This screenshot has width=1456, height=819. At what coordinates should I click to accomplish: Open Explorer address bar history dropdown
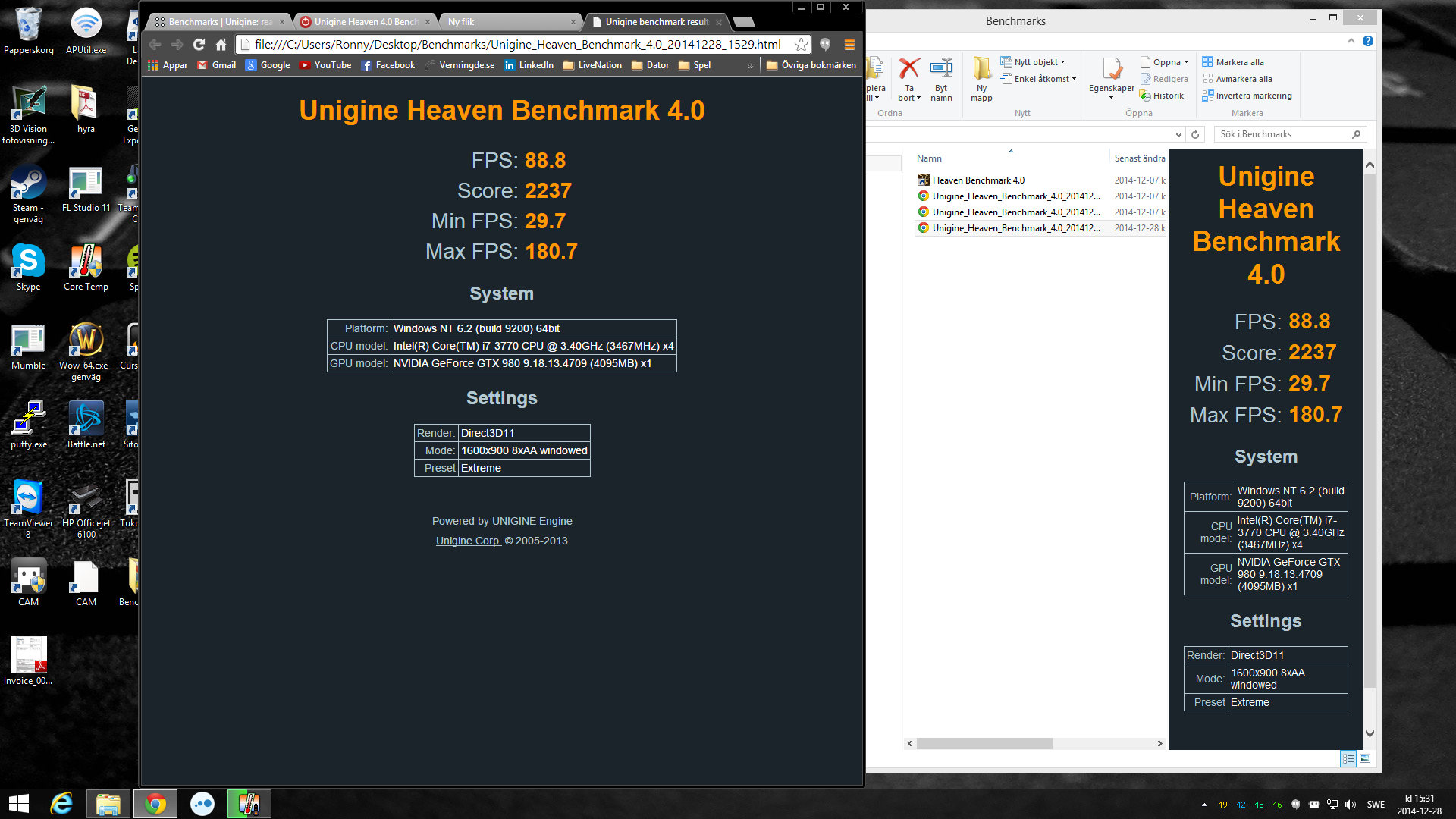coord(1178,134)
